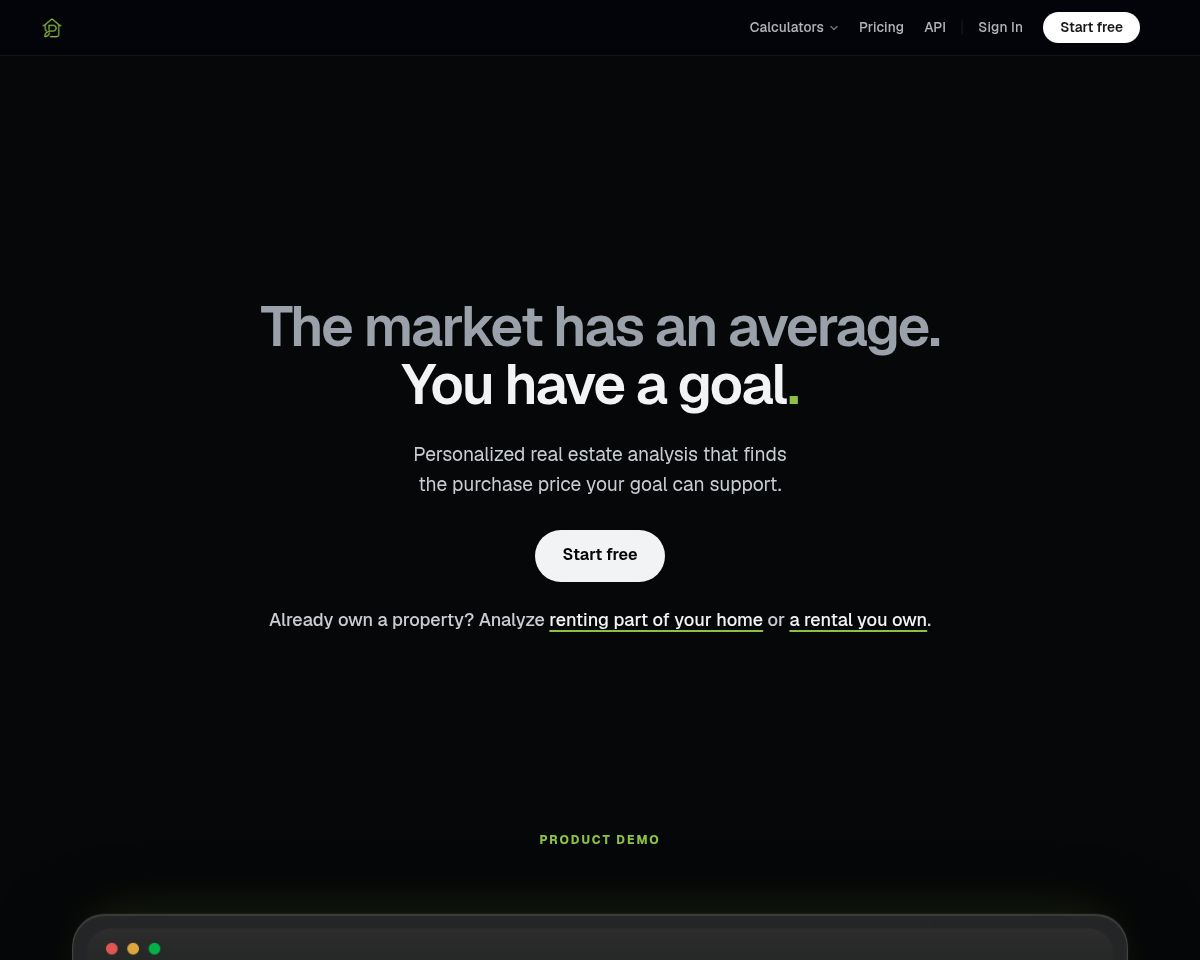This screenshot has height=960, width=1200.
Task: Click the headline You have a goal.
Action: [x=600, y=385]
